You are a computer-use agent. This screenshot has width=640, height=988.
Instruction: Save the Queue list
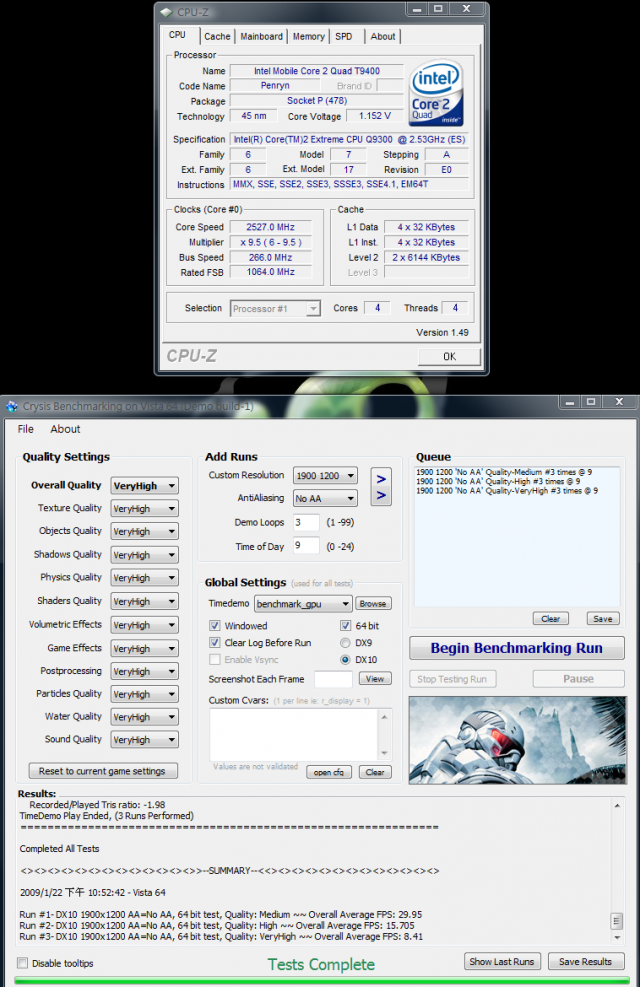point(603,619)
